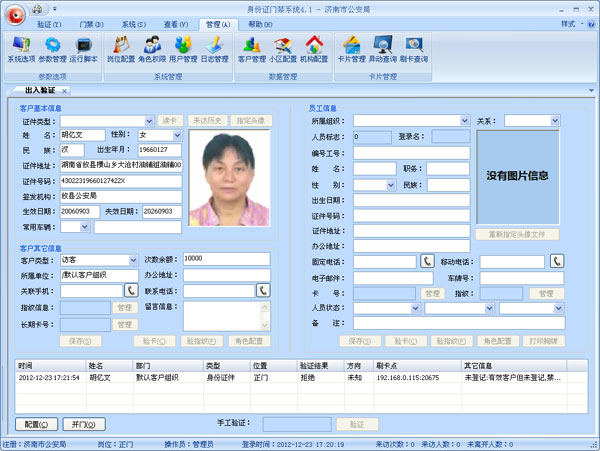600x451 pixels.
Task: Click the 配置(C) button
Action: tap(36, 424)
